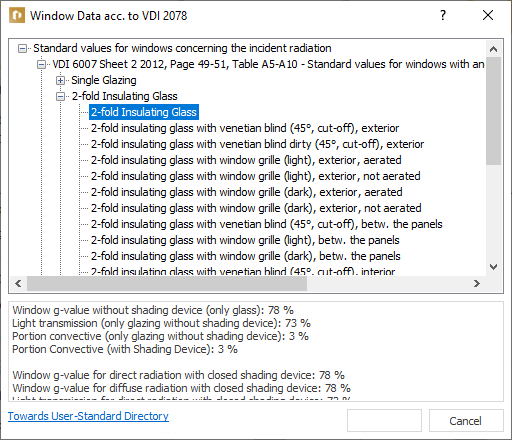The height and width of the screenshot is (440, 512).
Task: Click the vertical scrollbar down arrow
Action: click(x=494, y=267)
